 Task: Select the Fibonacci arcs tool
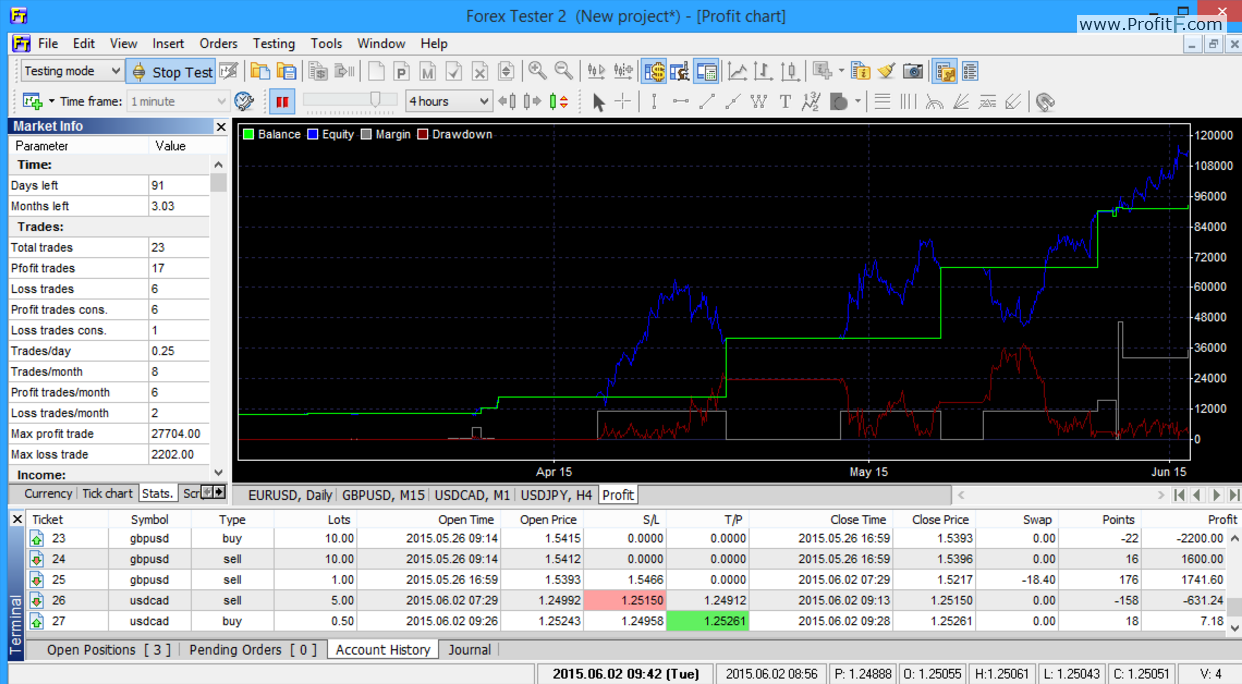point(934,101)
